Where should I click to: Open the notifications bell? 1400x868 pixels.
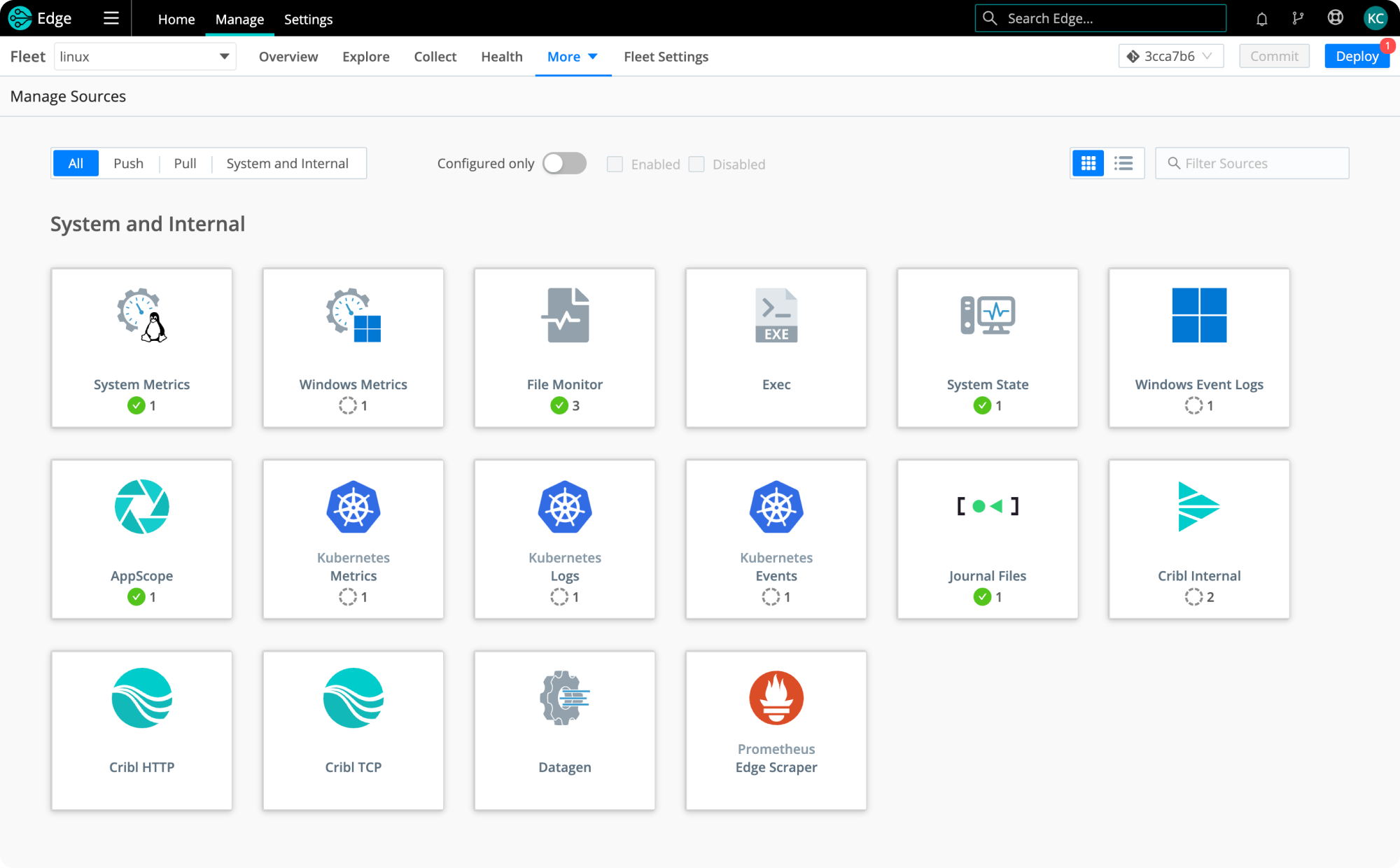1261,19
